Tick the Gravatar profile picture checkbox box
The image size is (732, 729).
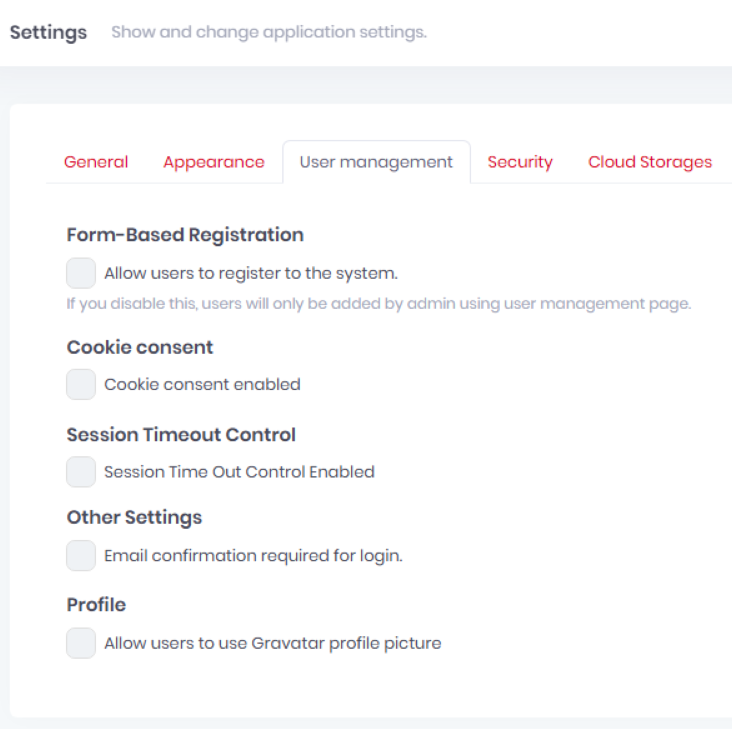[x=81, y=643]
